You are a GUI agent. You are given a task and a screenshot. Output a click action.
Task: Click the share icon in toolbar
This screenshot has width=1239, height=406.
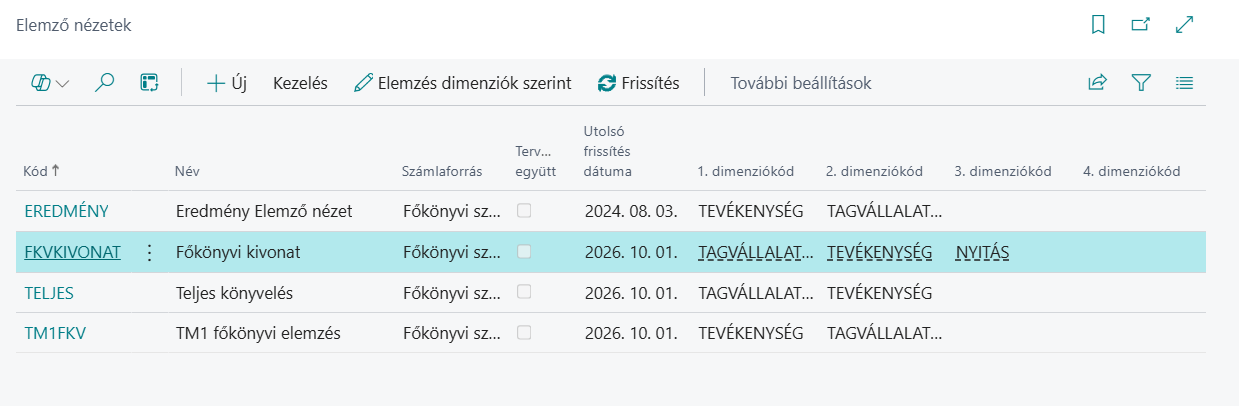click(1097, 84)
